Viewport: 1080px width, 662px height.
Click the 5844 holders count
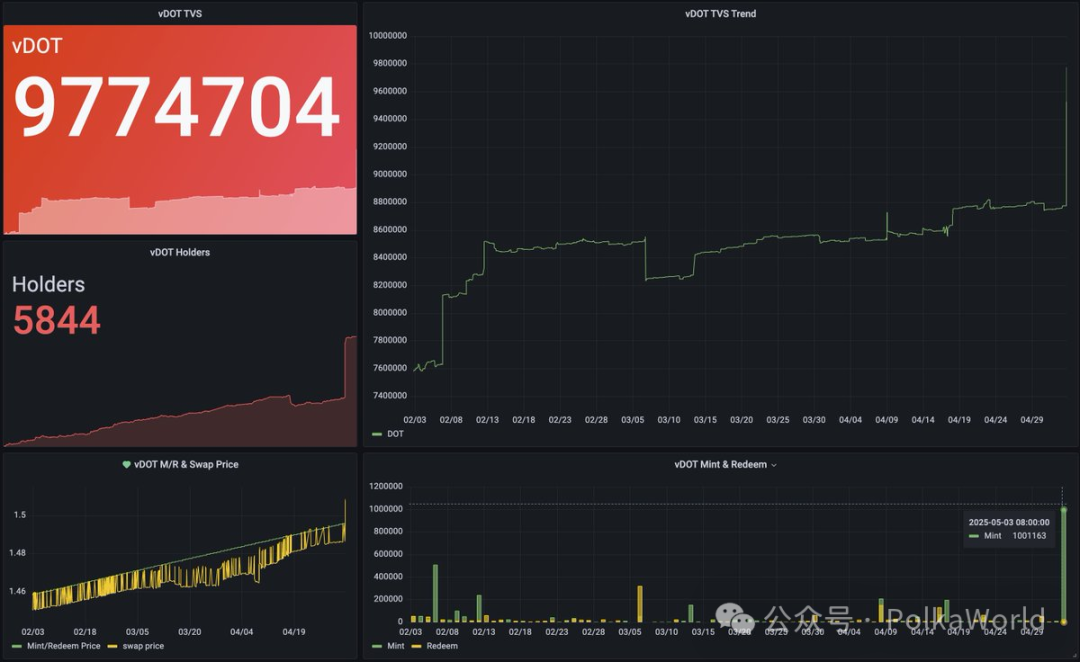pyautogui.click(x=56, y=320)
